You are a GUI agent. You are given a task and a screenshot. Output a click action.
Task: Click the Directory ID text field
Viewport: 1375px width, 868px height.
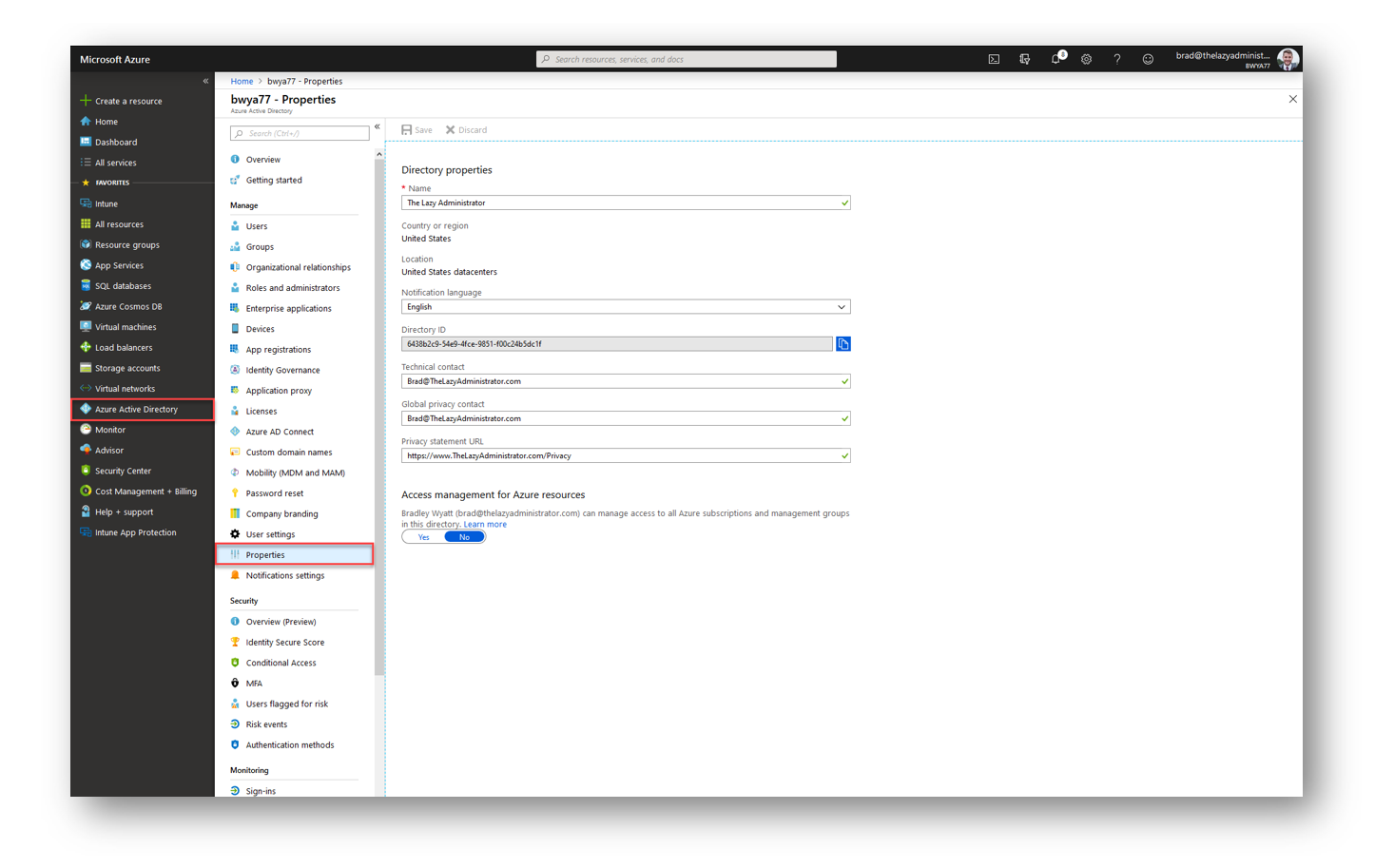[617, 344]
